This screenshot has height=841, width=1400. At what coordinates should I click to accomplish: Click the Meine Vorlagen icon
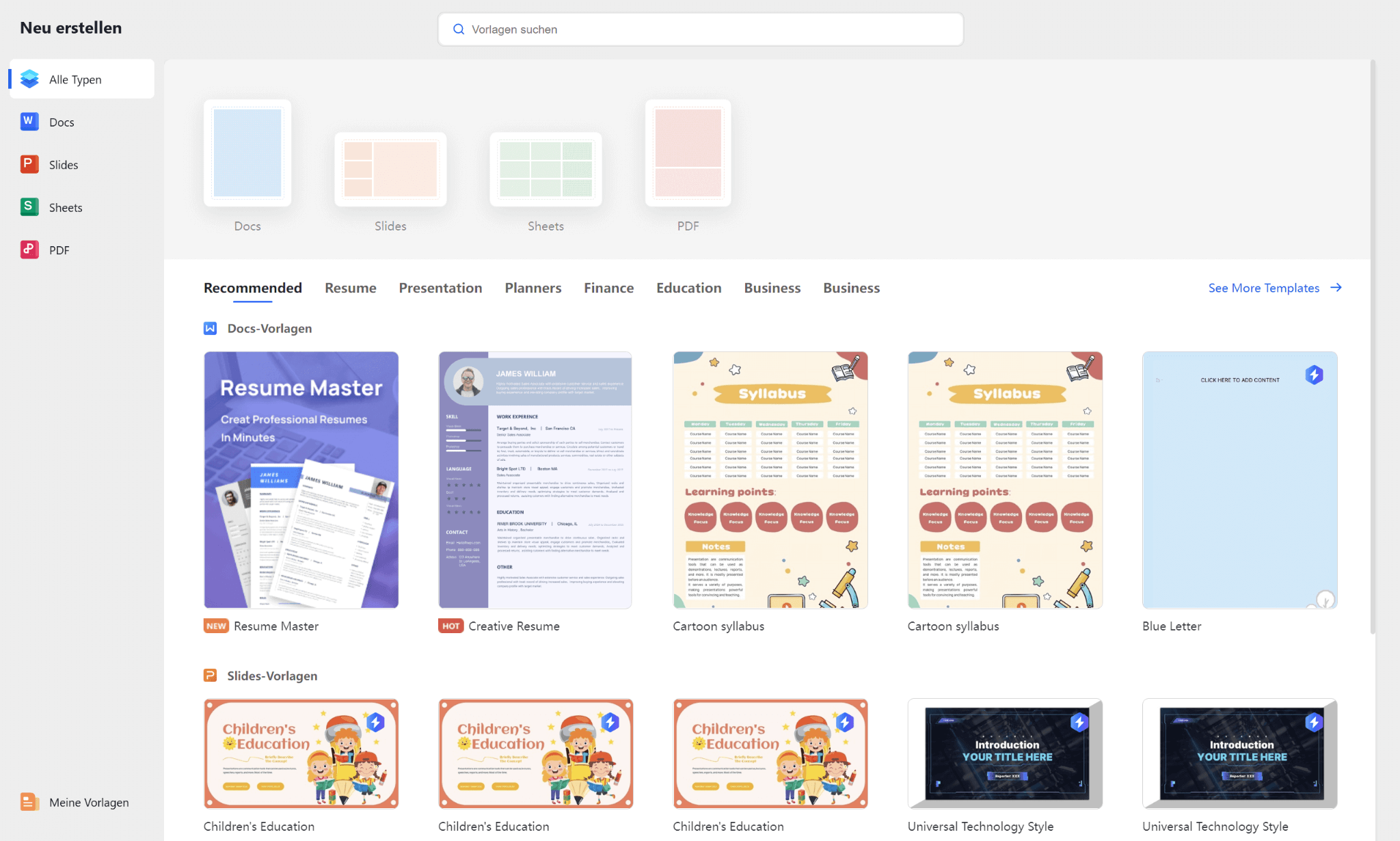click(29, 801)
